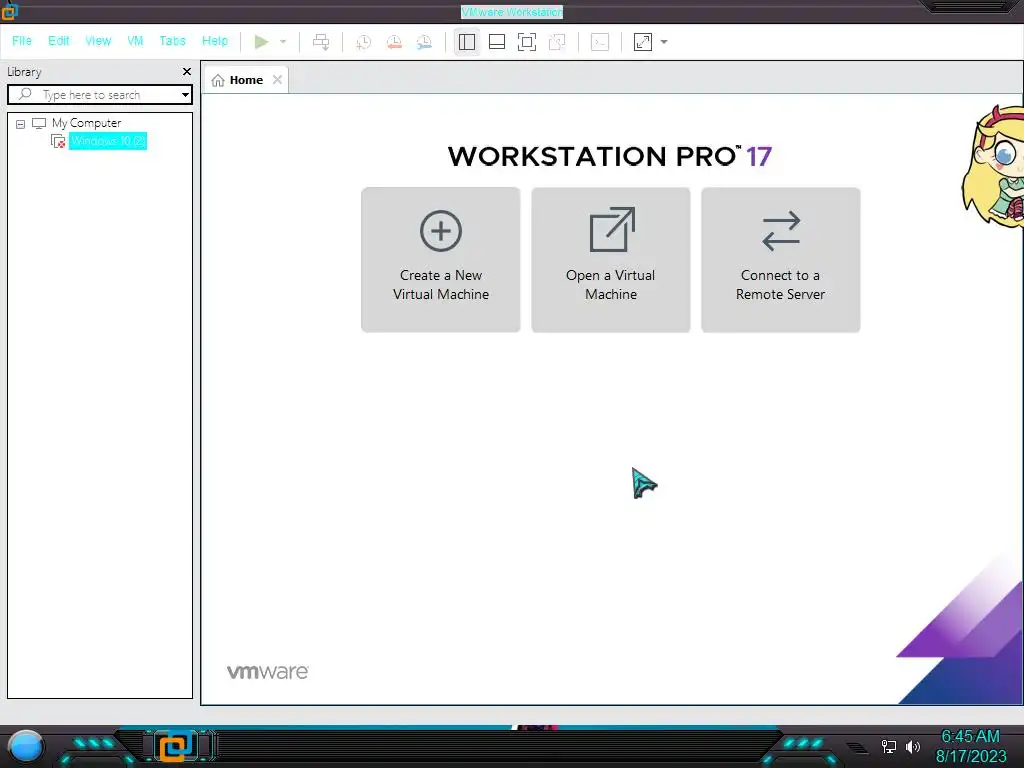Click Open a Virtual Machine
Image resolution: width=1024 pixels, height=768 pixels.
[611, 260]
